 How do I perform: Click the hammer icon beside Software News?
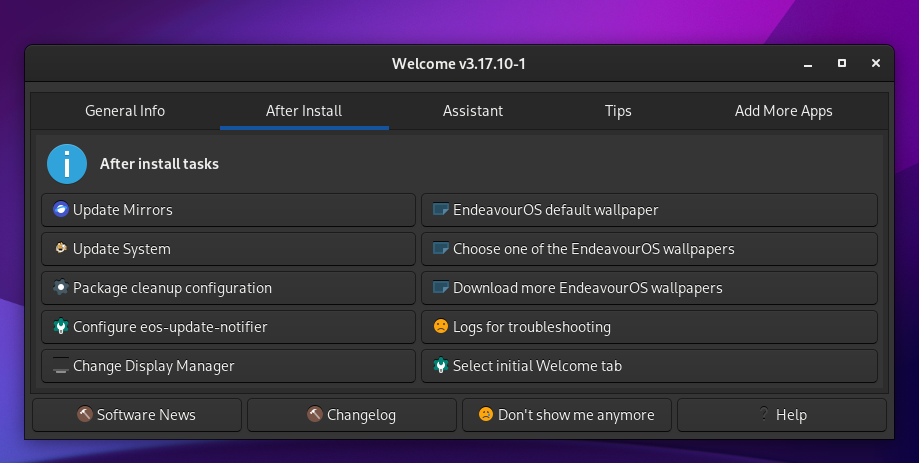coord(85,415)
